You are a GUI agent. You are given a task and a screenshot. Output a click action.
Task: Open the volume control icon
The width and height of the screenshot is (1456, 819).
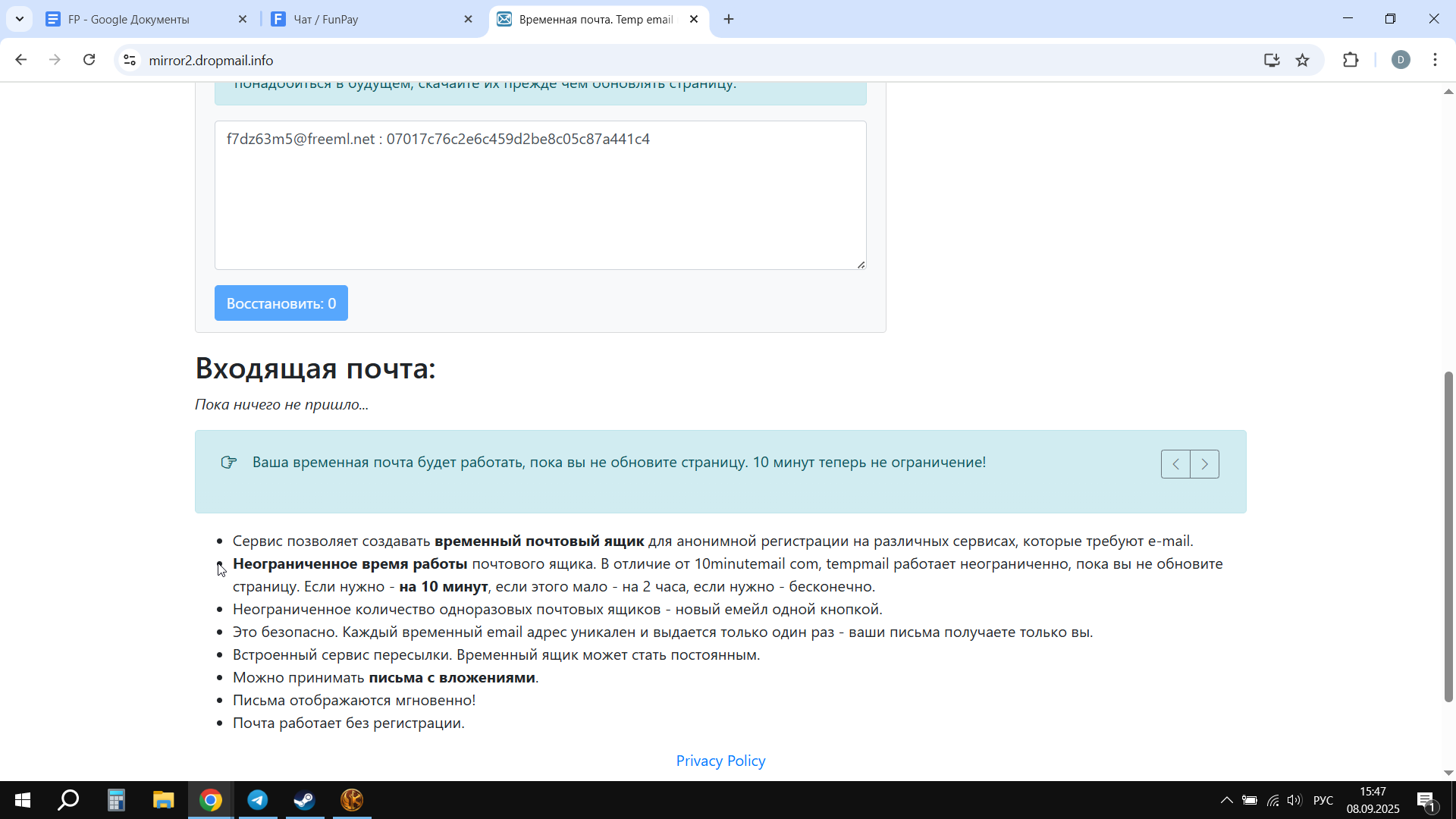tap(1294, 800)
